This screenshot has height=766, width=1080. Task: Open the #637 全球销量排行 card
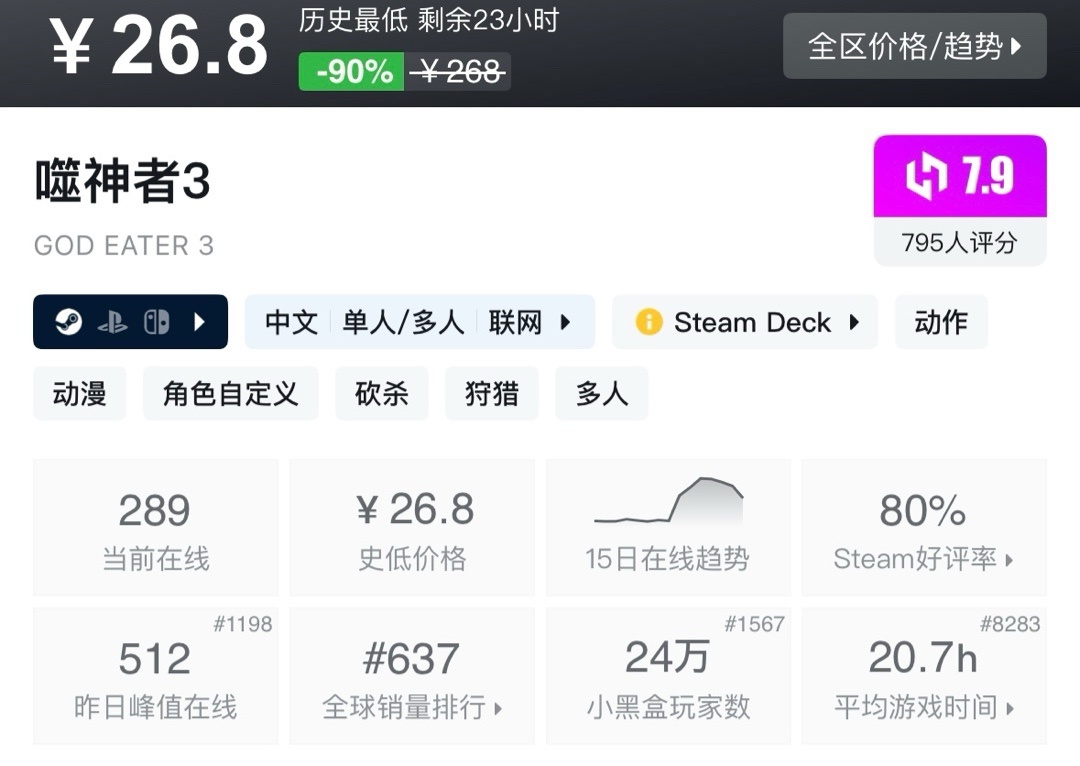tap(412, 676)
